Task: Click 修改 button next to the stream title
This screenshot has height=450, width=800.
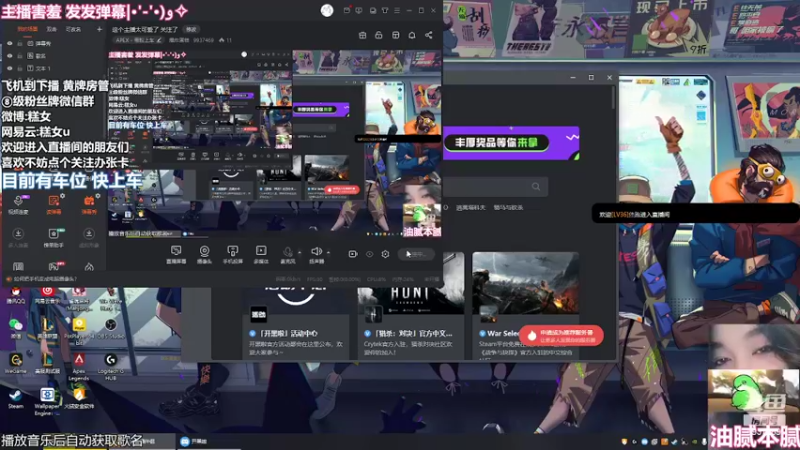Action: point(191,30)
